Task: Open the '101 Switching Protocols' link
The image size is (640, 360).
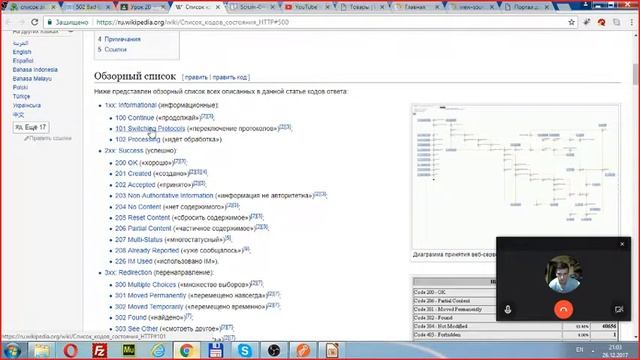Action: pos(150,129)
